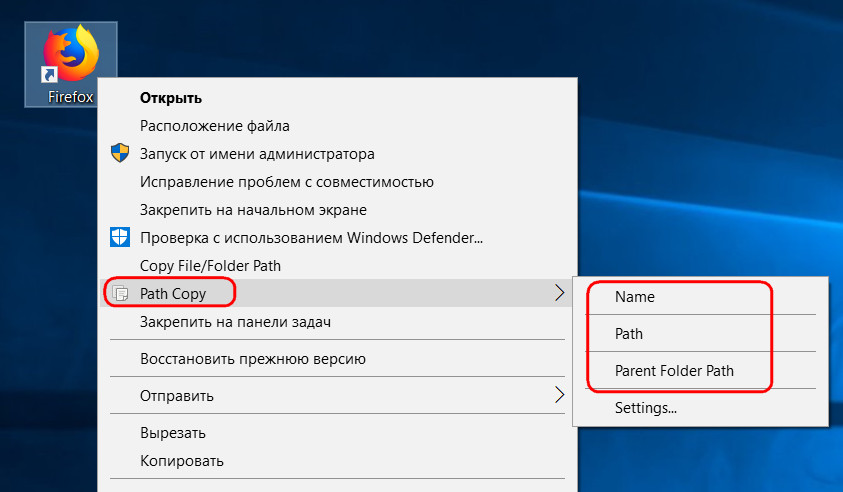
Task: Choose Восстановить прежнюю версию
Action: (253, 359)
